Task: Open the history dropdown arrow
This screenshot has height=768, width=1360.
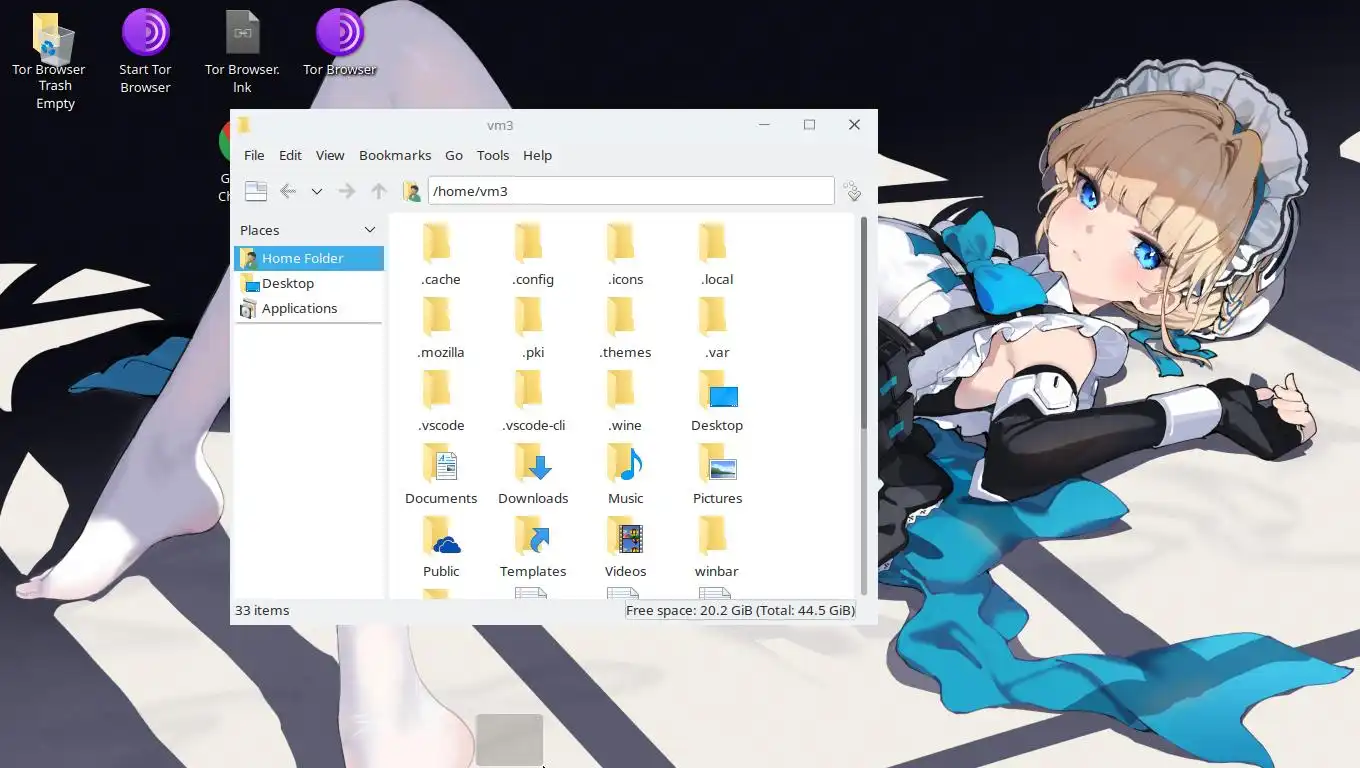Action: click(317, 191)
